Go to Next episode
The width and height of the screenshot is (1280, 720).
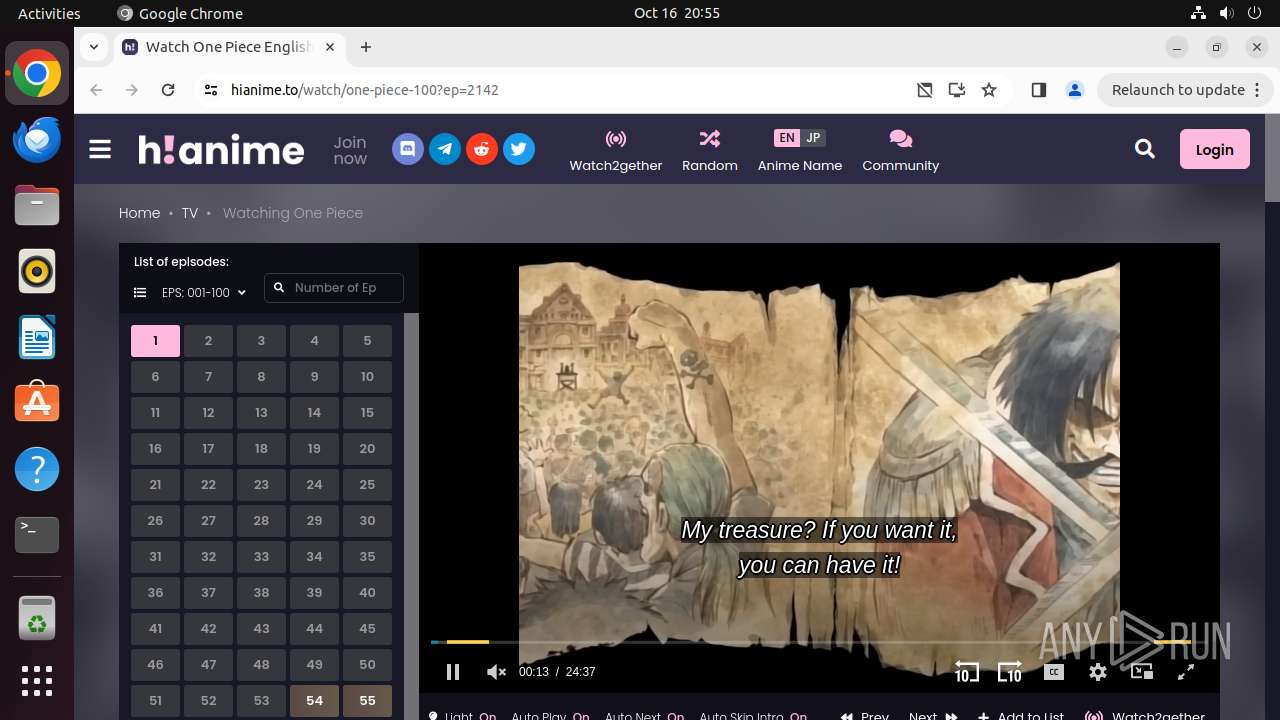pyautogui.click(x=933, y=715)
